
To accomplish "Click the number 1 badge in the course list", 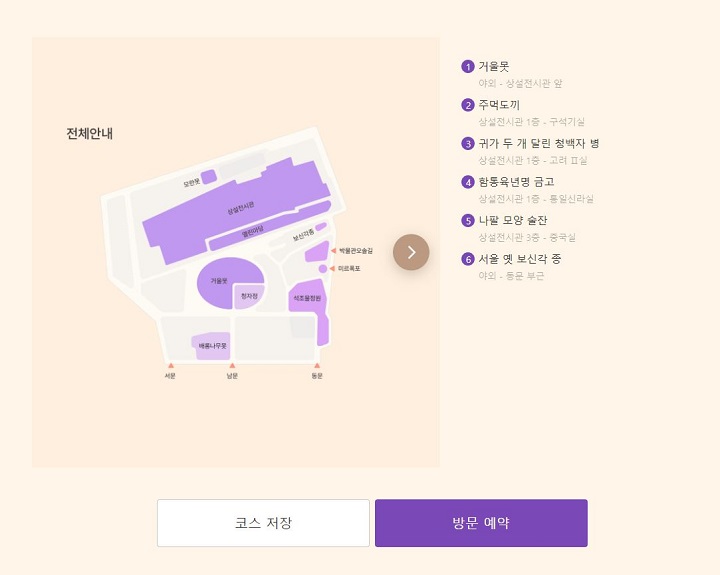I will pos(467,67).
